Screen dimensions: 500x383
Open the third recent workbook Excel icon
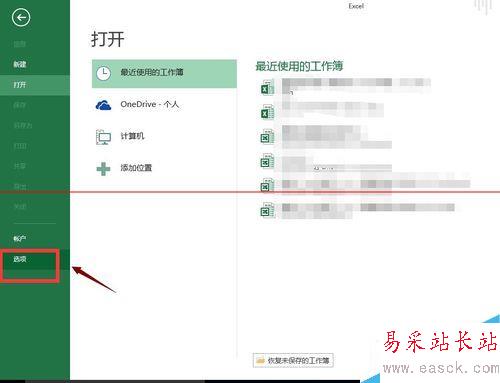(x=267, y=137)
